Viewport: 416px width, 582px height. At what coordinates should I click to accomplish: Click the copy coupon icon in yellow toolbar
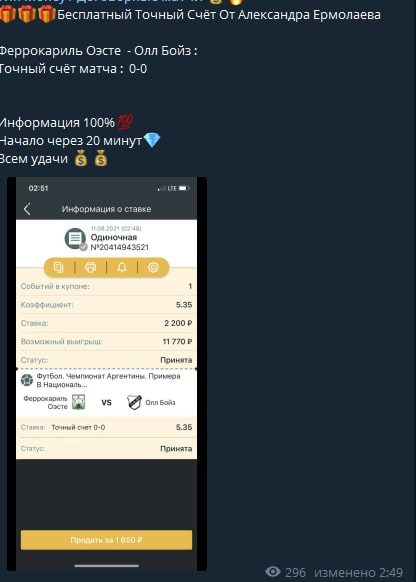tap(59, 267)
